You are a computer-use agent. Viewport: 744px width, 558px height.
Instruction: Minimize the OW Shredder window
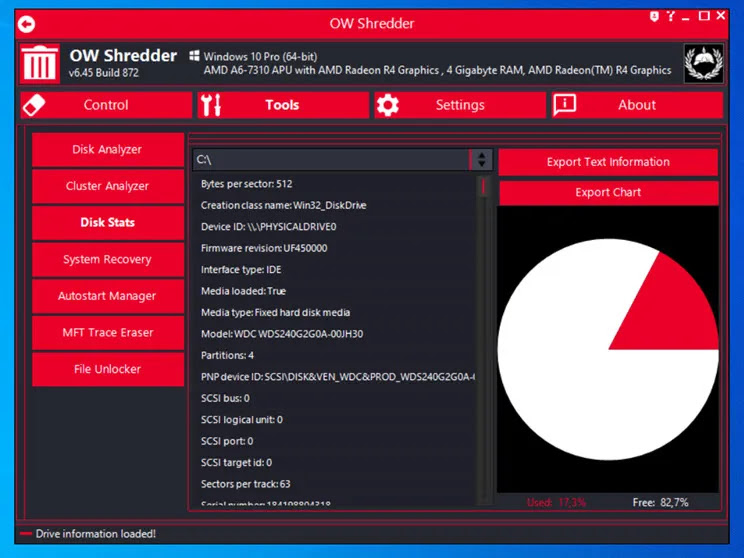686,18
